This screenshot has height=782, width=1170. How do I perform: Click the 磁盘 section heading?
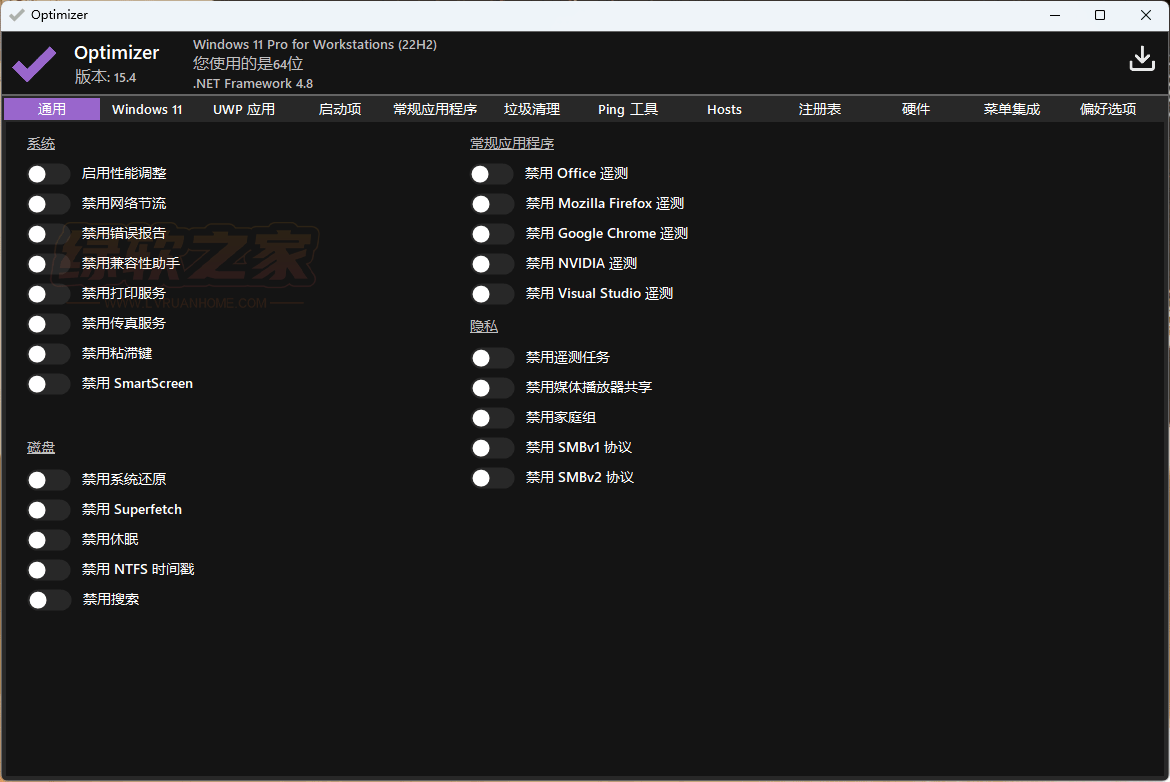(41, 447)
